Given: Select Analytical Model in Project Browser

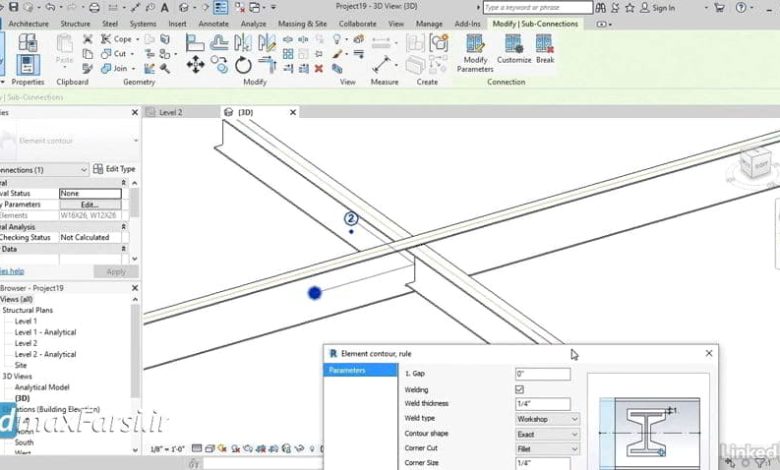Looking at the screenshot, I should (42, 387).
